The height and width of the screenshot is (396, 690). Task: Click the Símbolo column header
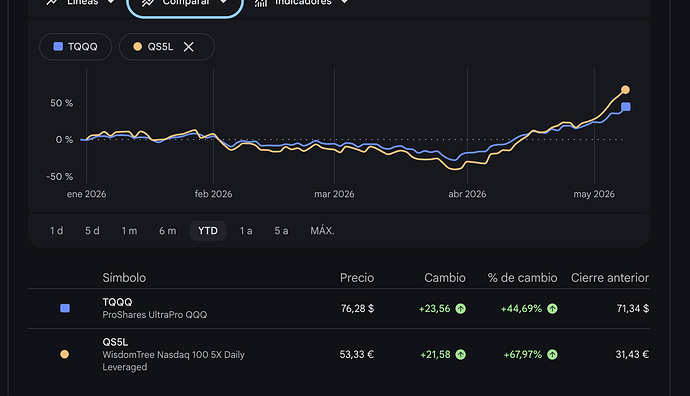[124, 278]
